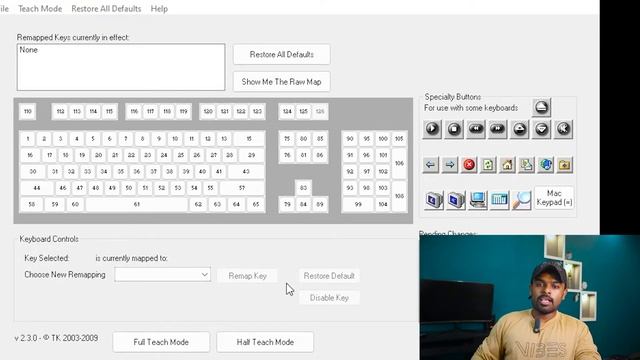
Task: Select key 30 on the keyboard layout
Action: pyautogui.click(x=33, y=171)
